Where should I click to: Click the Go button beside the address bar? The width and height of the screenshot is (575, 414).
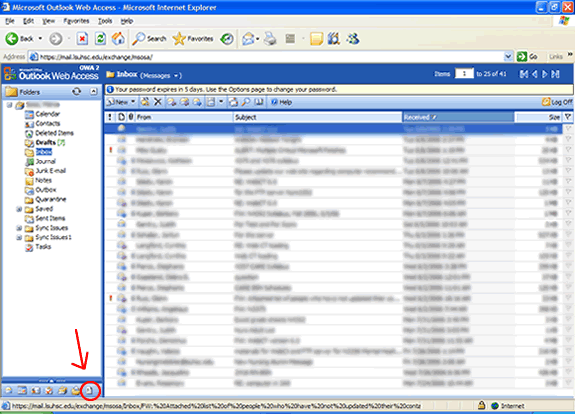click(x=527, y=56)
